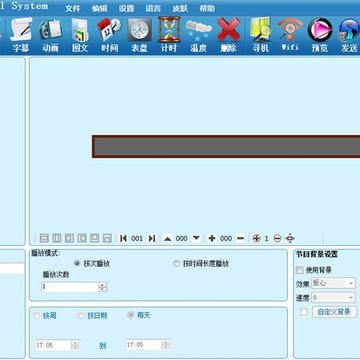360x360 pixels.
Task: Click the move/center crosshair icon
Action: [290, 238]
